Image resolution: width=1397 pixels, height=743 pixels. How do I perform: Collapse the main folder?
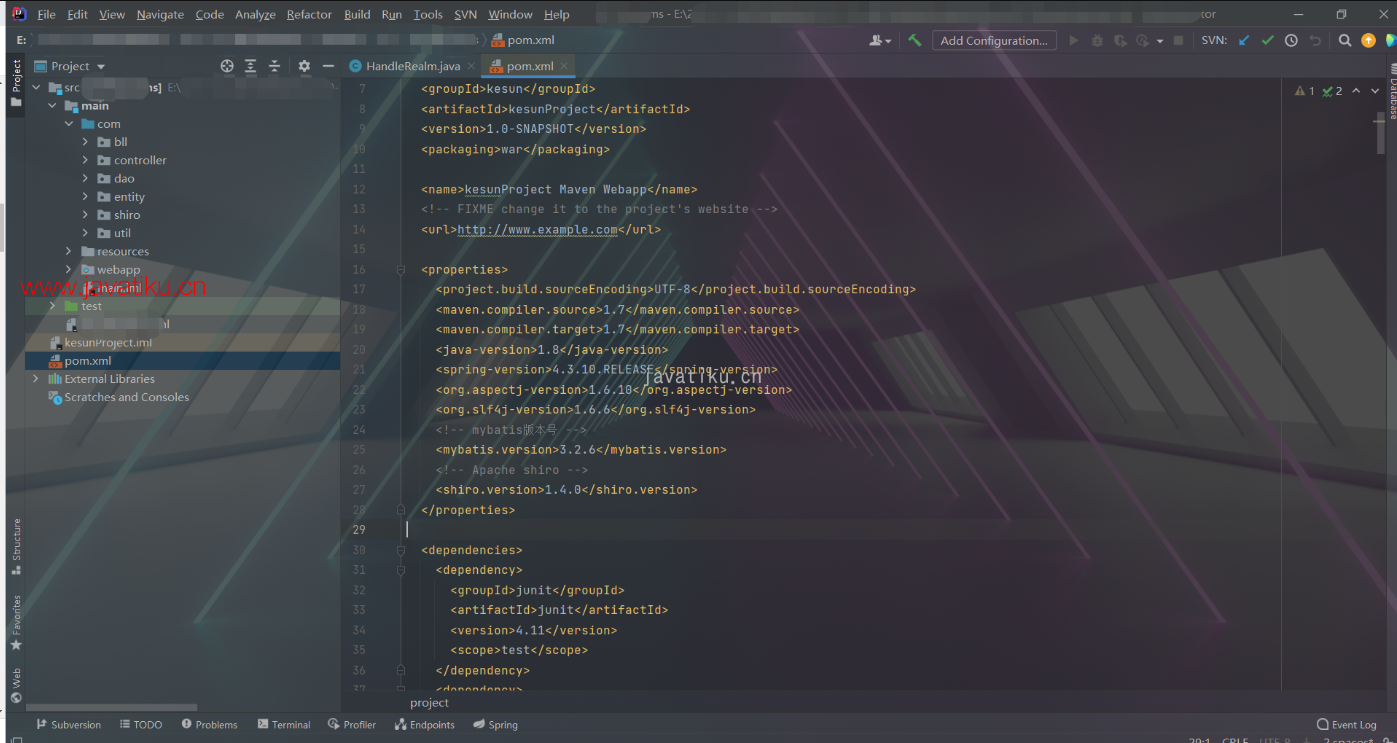[x=53, y=105]
